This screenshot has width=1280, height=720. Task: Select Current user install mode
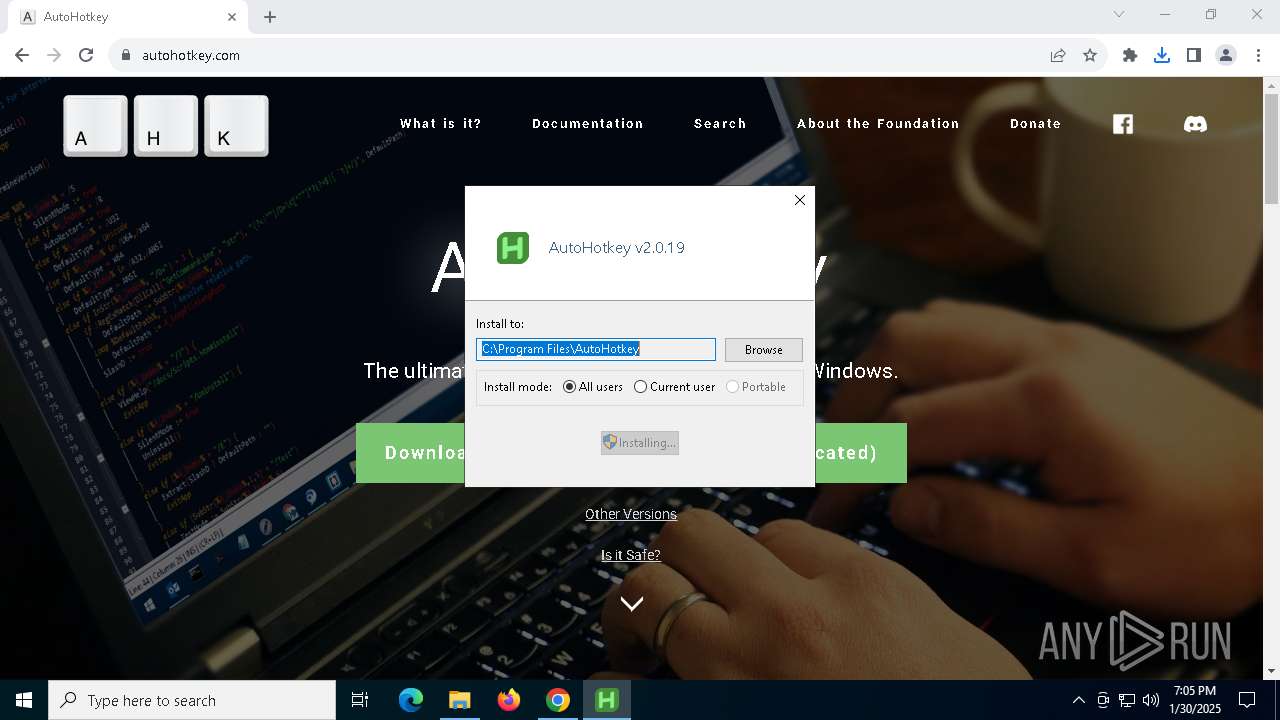pos(674,387)
